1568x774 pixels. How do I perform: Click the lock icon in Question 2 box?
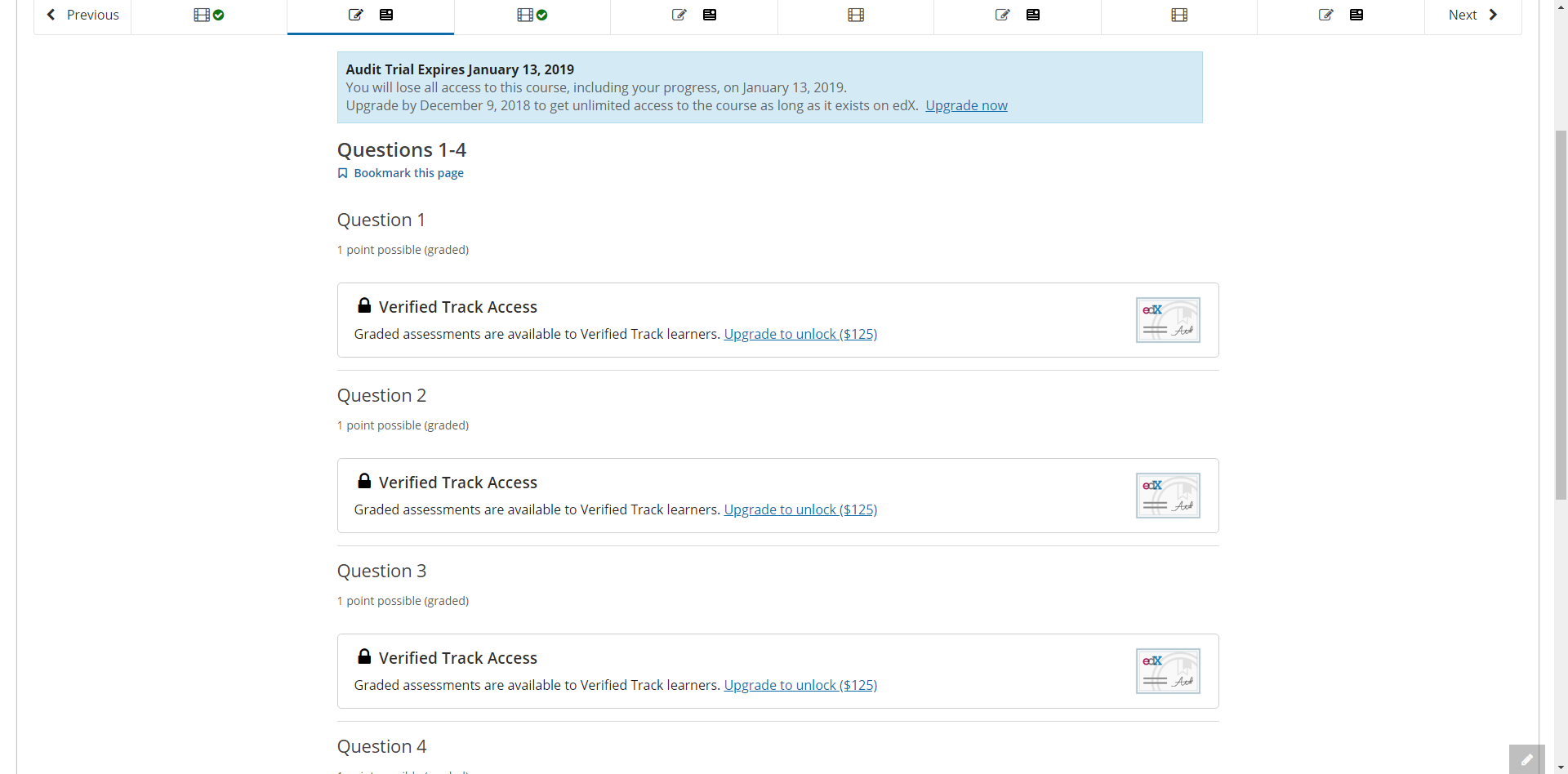tap(364, 481)
